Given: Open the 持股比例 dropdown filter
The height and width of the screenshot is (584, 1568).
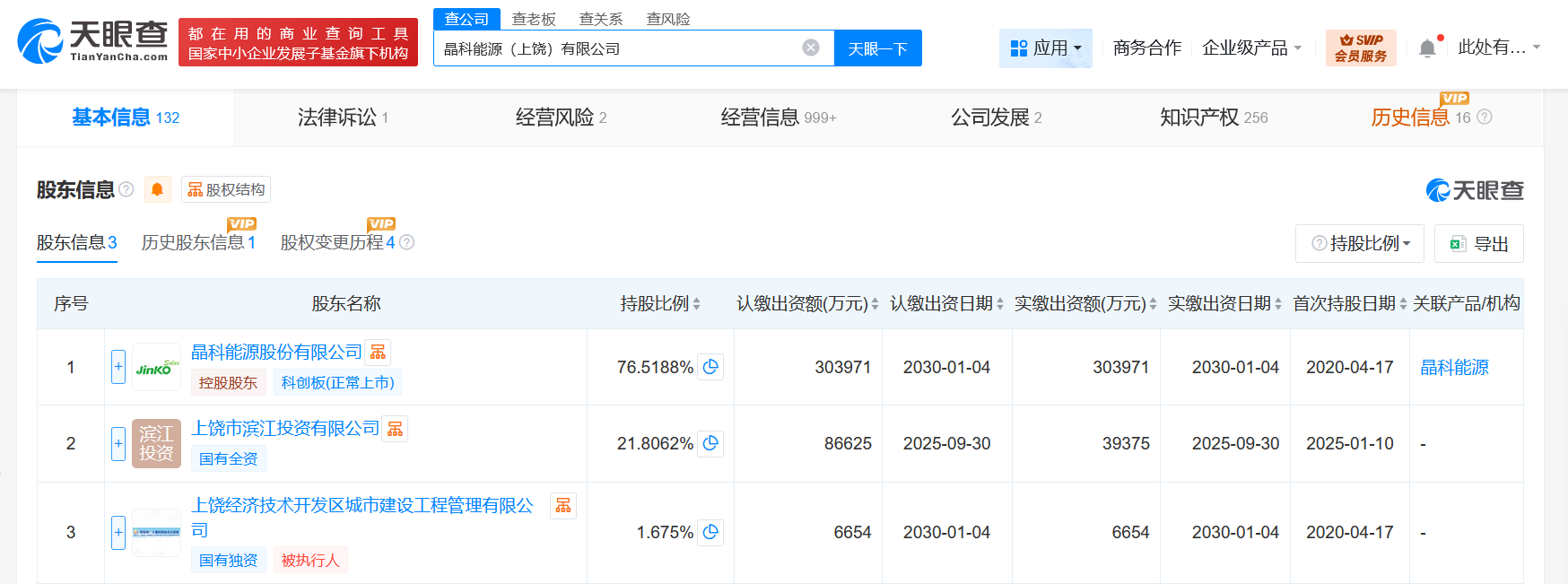Looking at the screenshot, I should click(1360, 243).
